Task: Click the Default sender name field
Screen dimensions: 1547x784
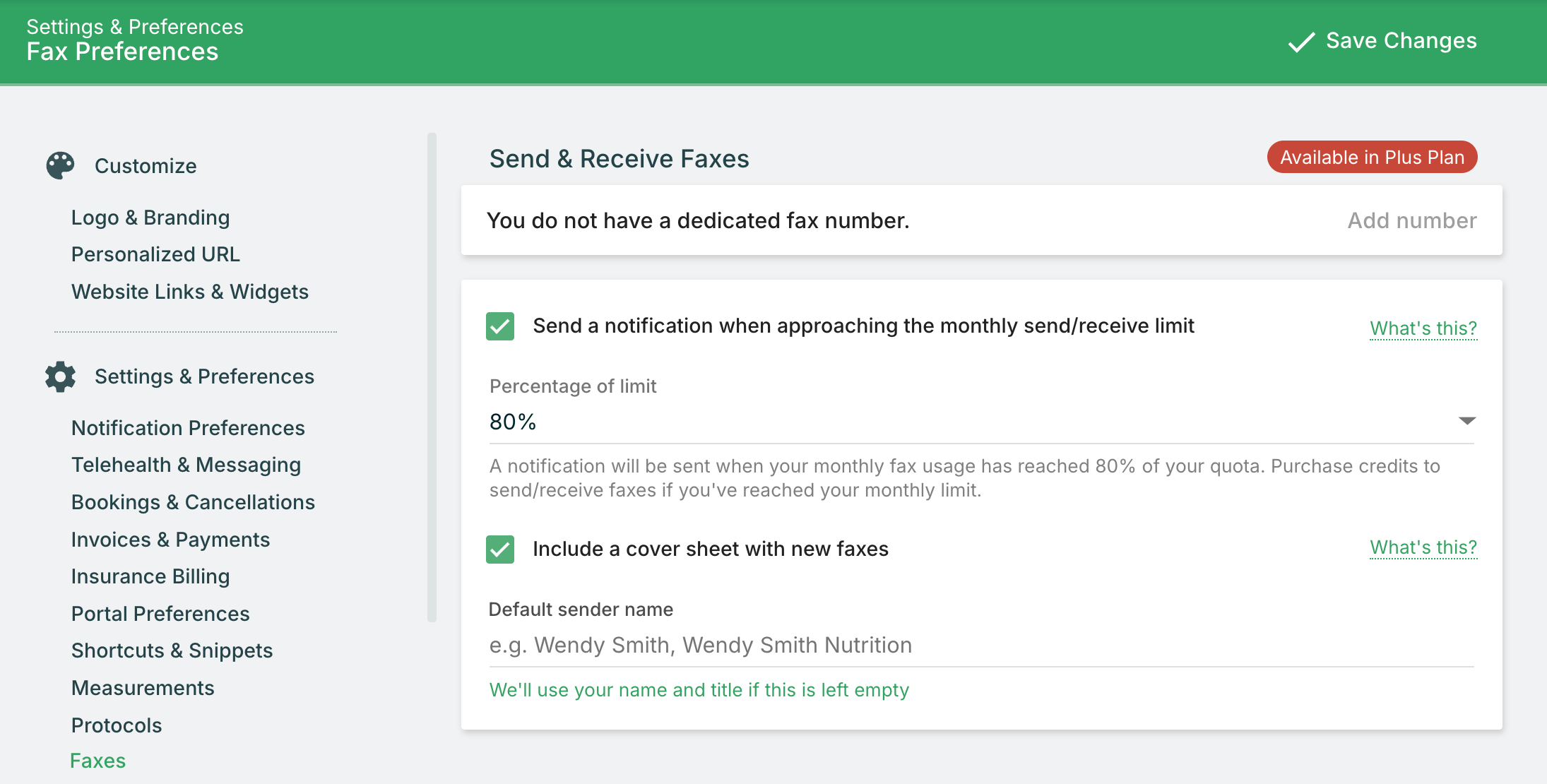Action: coord(980,646)
